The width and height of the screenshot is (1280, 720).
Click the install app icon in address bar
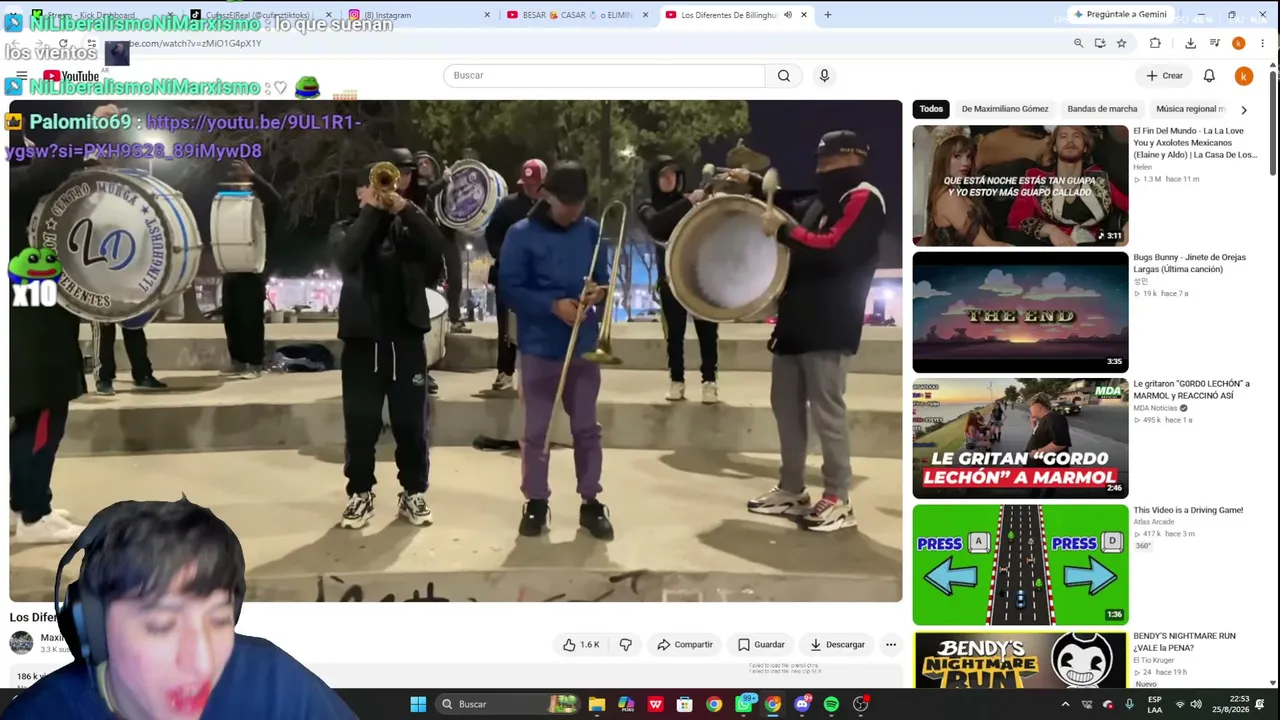(1100, 43)
